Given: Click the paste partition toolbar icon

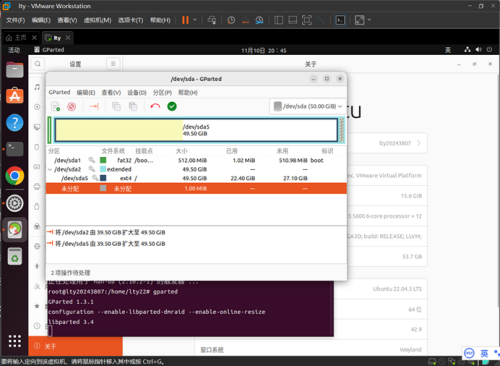Looking at the screenshot, I should pyautogui.click(x=133, y=106).
